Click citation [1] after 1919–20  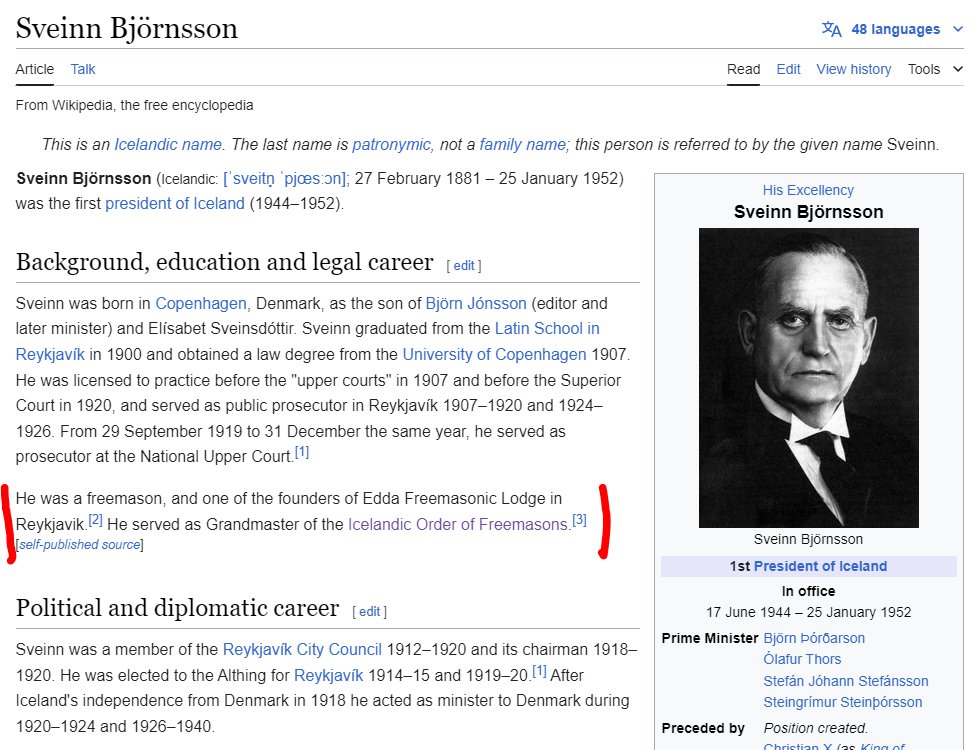pyautogui.click(x=539, y=671)
